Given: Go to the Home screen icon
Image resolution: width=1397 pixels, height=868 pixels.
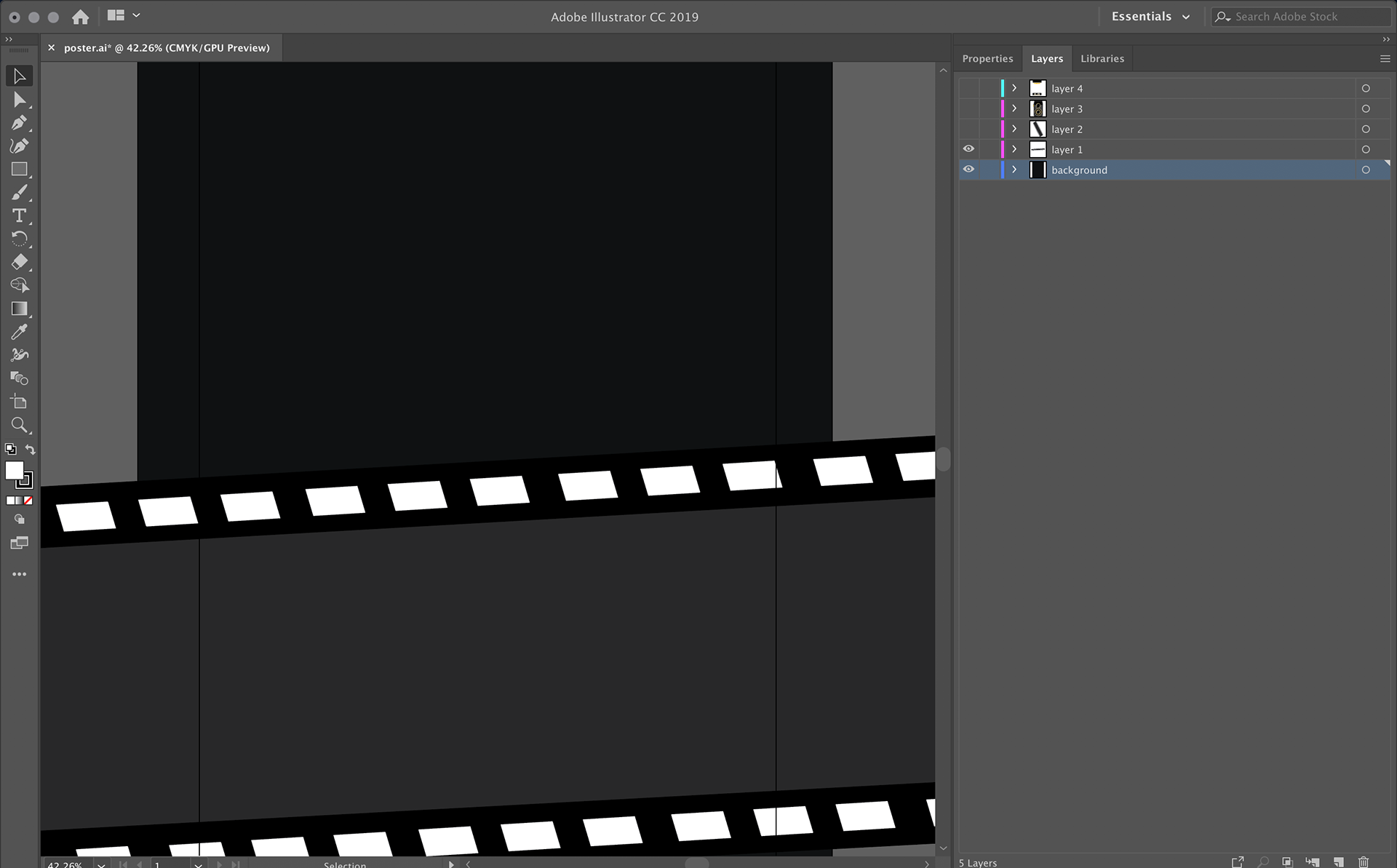Looking at the screenshot, I should click(x=81, y=17).
